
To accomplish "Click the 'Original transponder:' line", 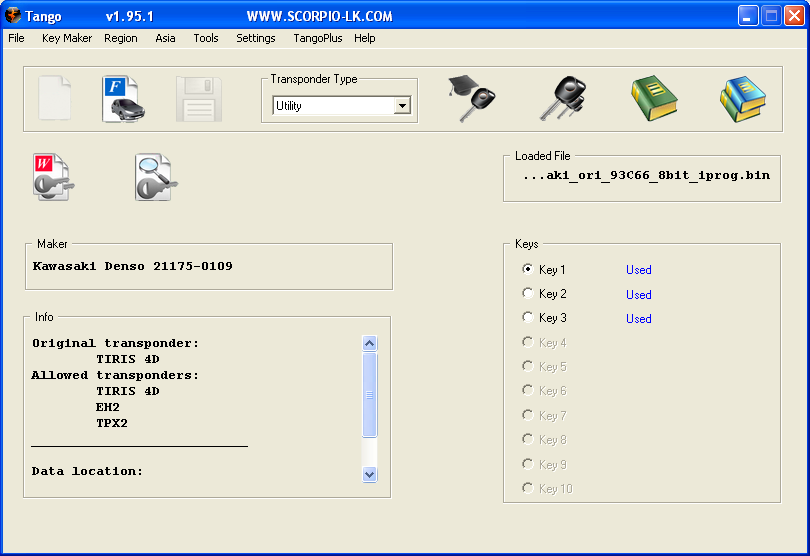I will click(115, 343).
